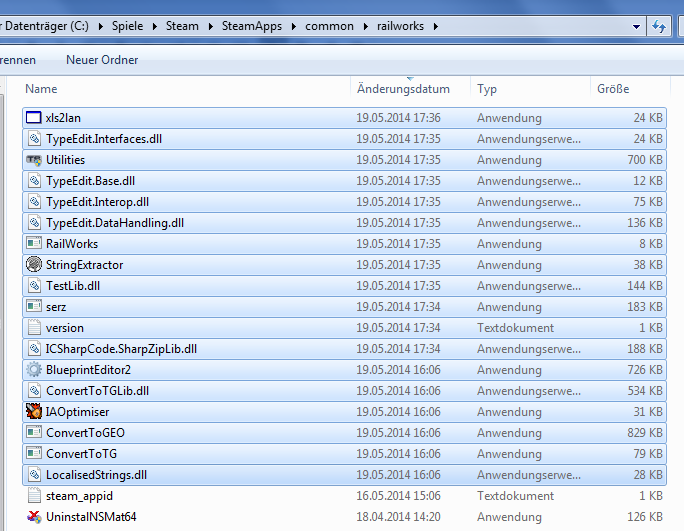Click the IAOptimiser application icon
This screenshot has height=531, width=684.
[x=34, y=411]
